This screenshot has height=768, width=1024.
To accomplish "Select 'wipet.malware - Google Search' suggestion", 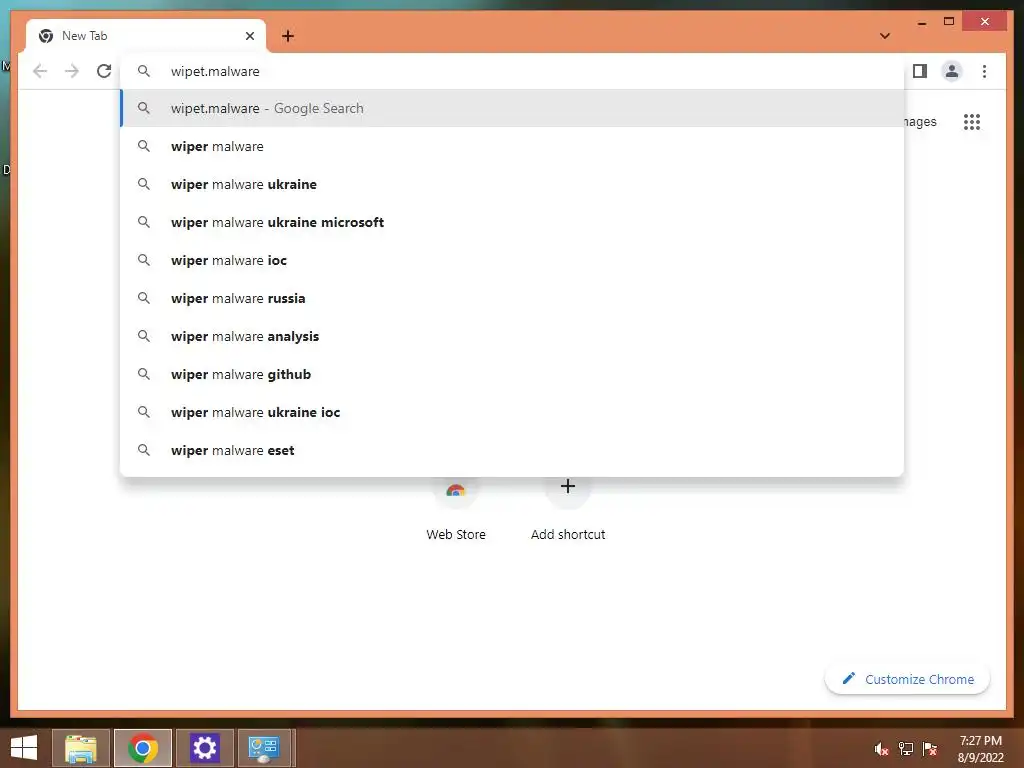I will pos(513,108).
